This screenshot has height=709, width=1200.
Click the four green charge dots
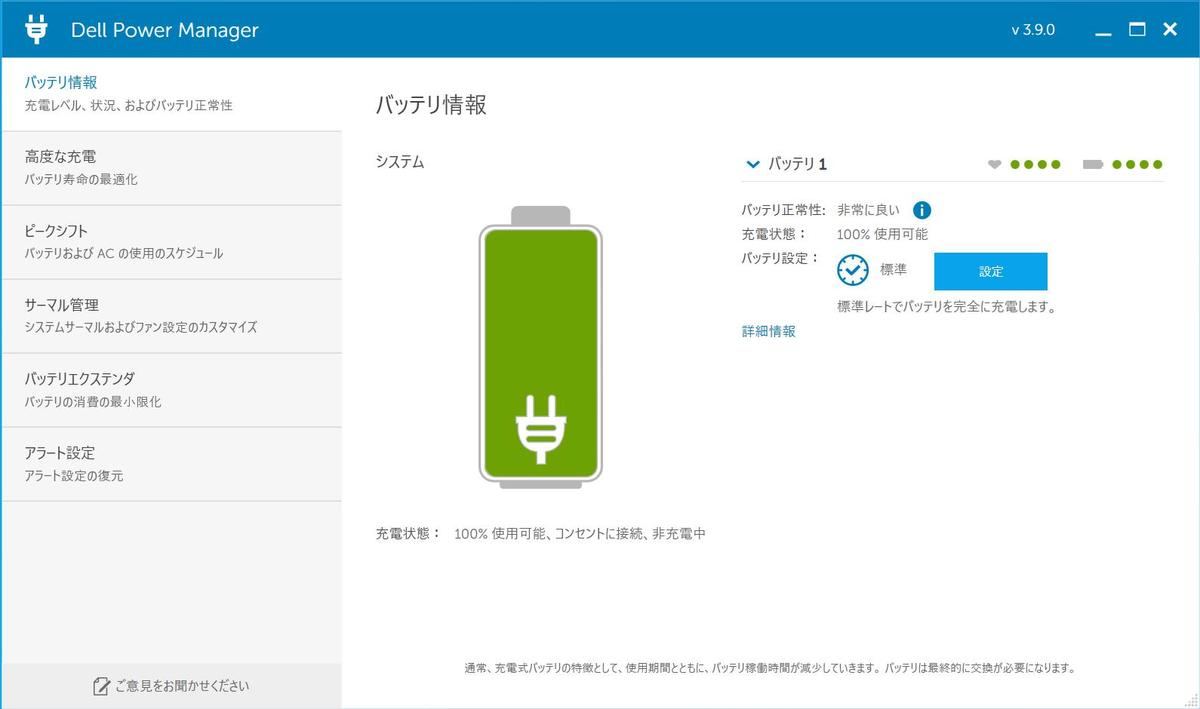pyautogui.click(x=1137, y=164)
